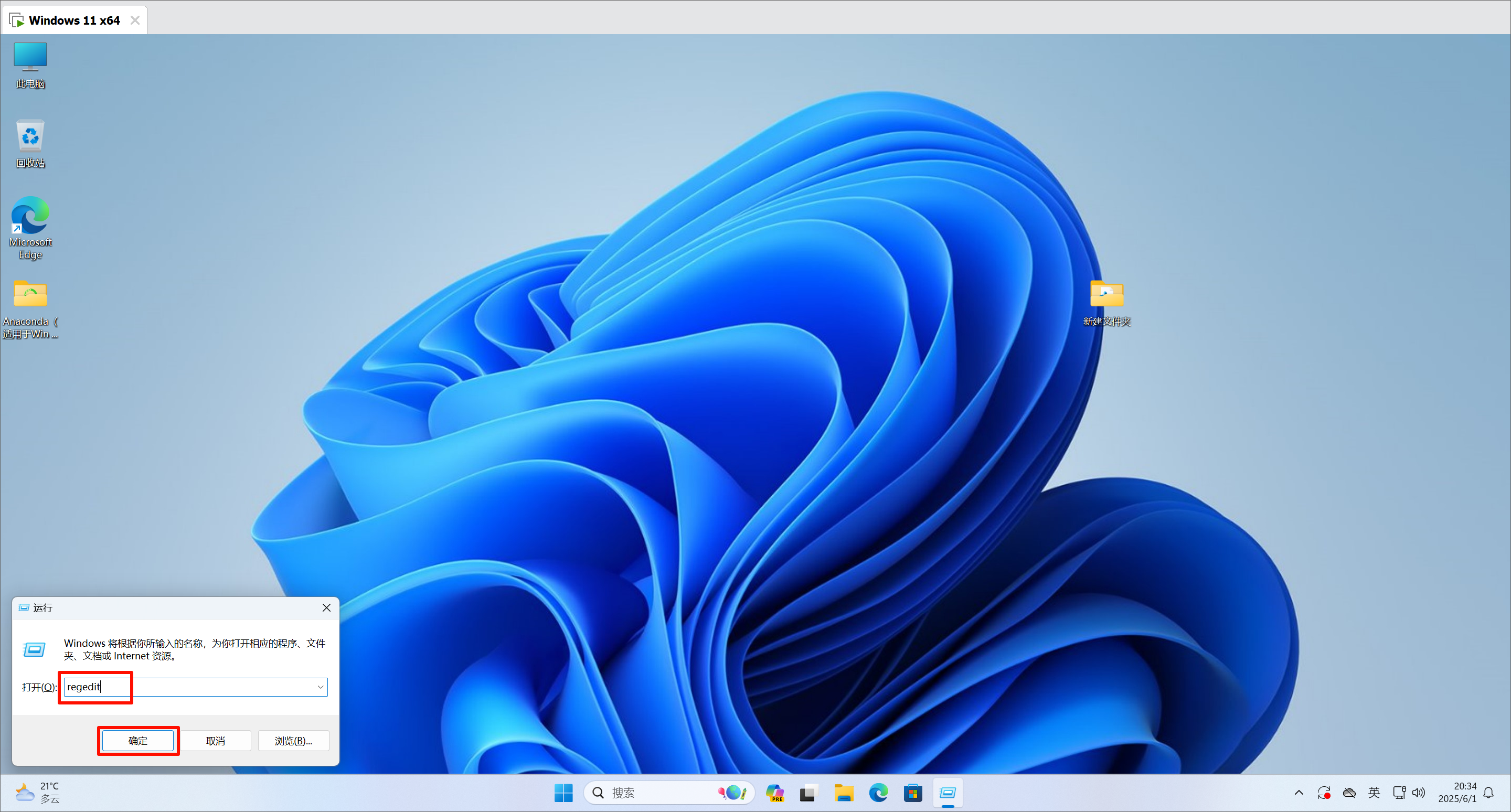Click the 浏览(B)... browse button
1511x812 pixels.
click(293, 741)
